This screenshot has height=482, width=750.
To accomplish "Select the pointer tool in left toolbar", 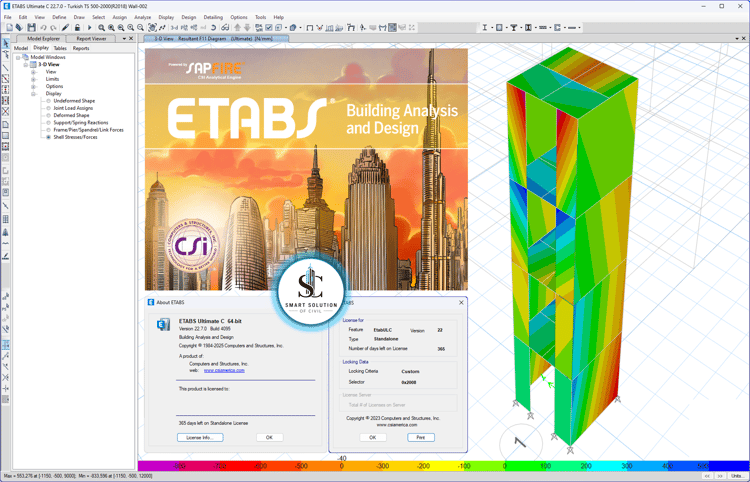I will click(x=6, y=44).
